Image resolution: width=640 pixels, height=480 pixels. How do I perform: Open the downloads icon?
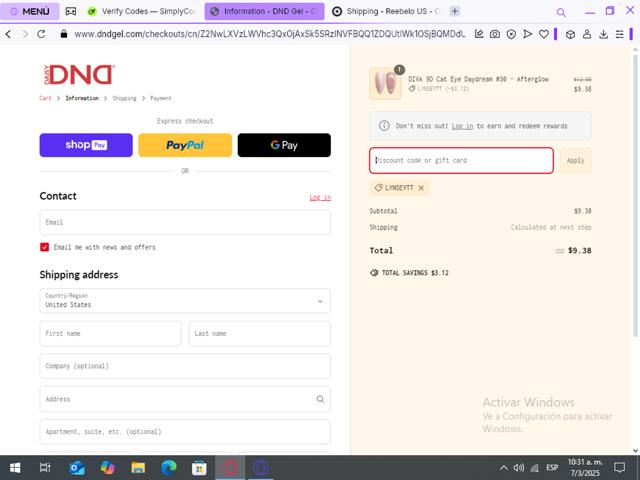point(603,34)
